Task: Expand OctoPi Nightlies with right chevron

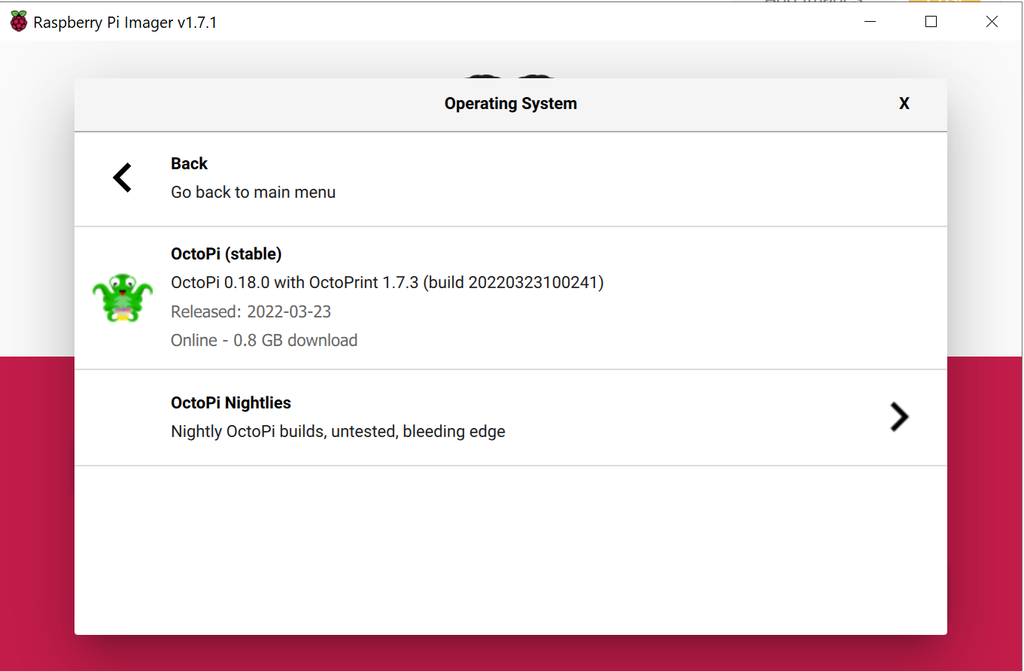Action: tap(899, 417)
